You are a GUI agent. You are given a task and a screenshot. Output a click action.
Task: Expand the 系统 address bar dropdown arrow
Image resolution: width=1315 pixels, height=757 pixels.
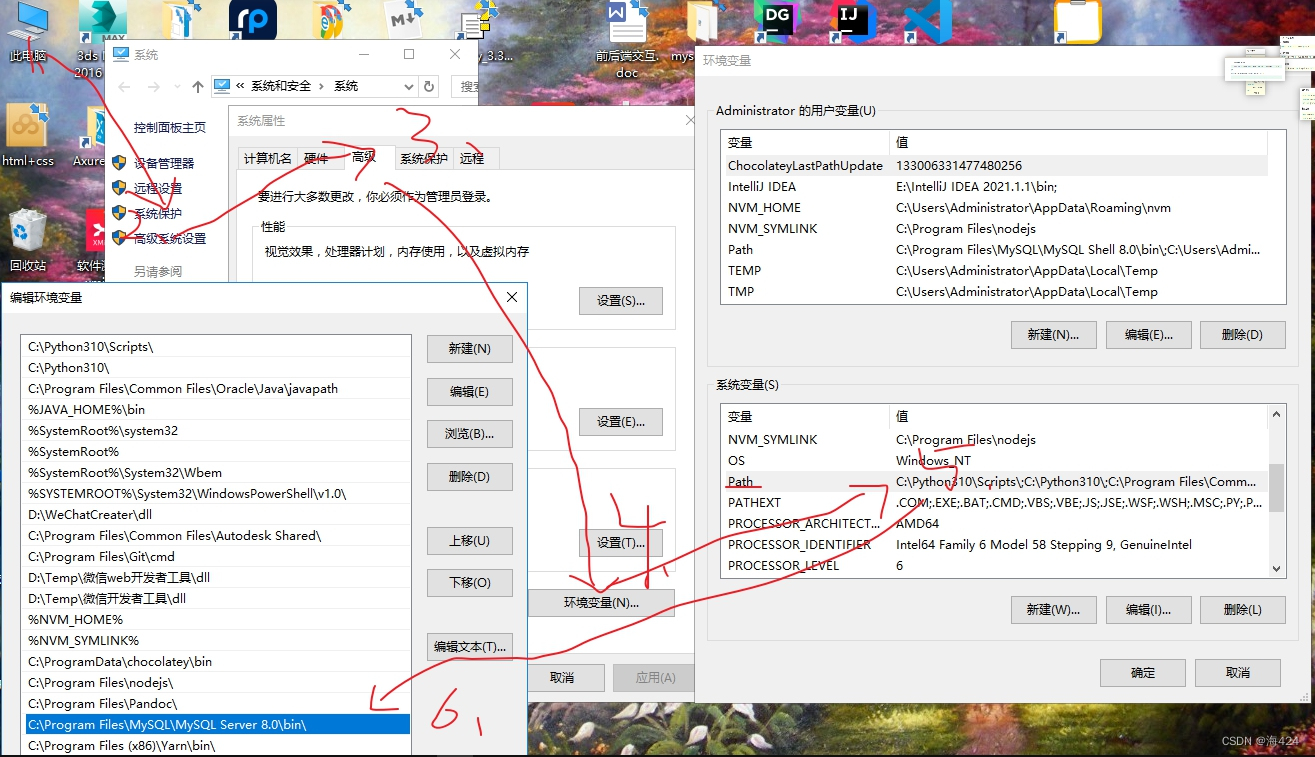pyautogui.click(x=409, y=86)
